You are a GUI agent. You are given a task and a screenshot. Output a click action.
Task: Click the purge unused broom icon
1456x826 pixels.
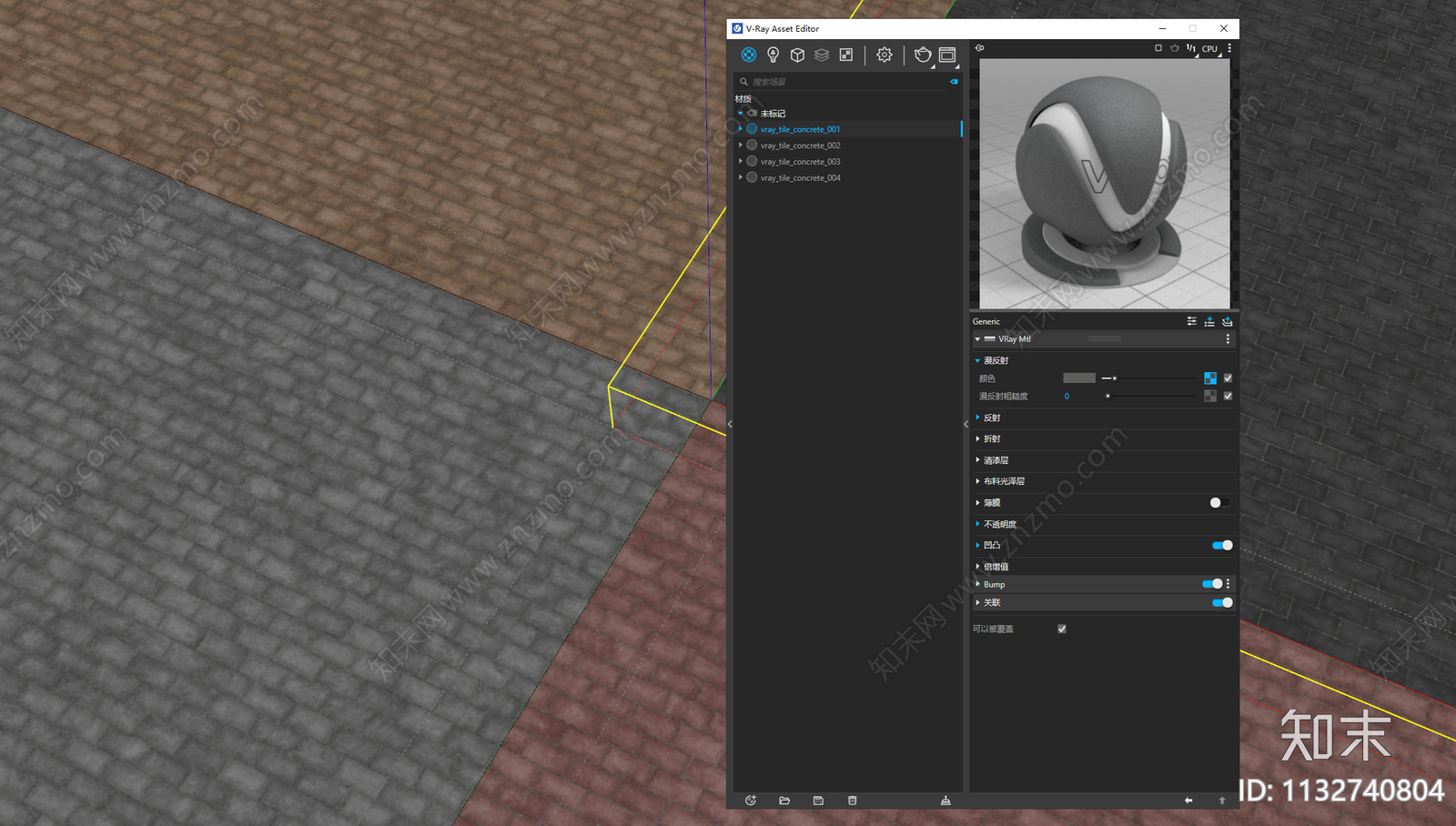click(945, 801)
